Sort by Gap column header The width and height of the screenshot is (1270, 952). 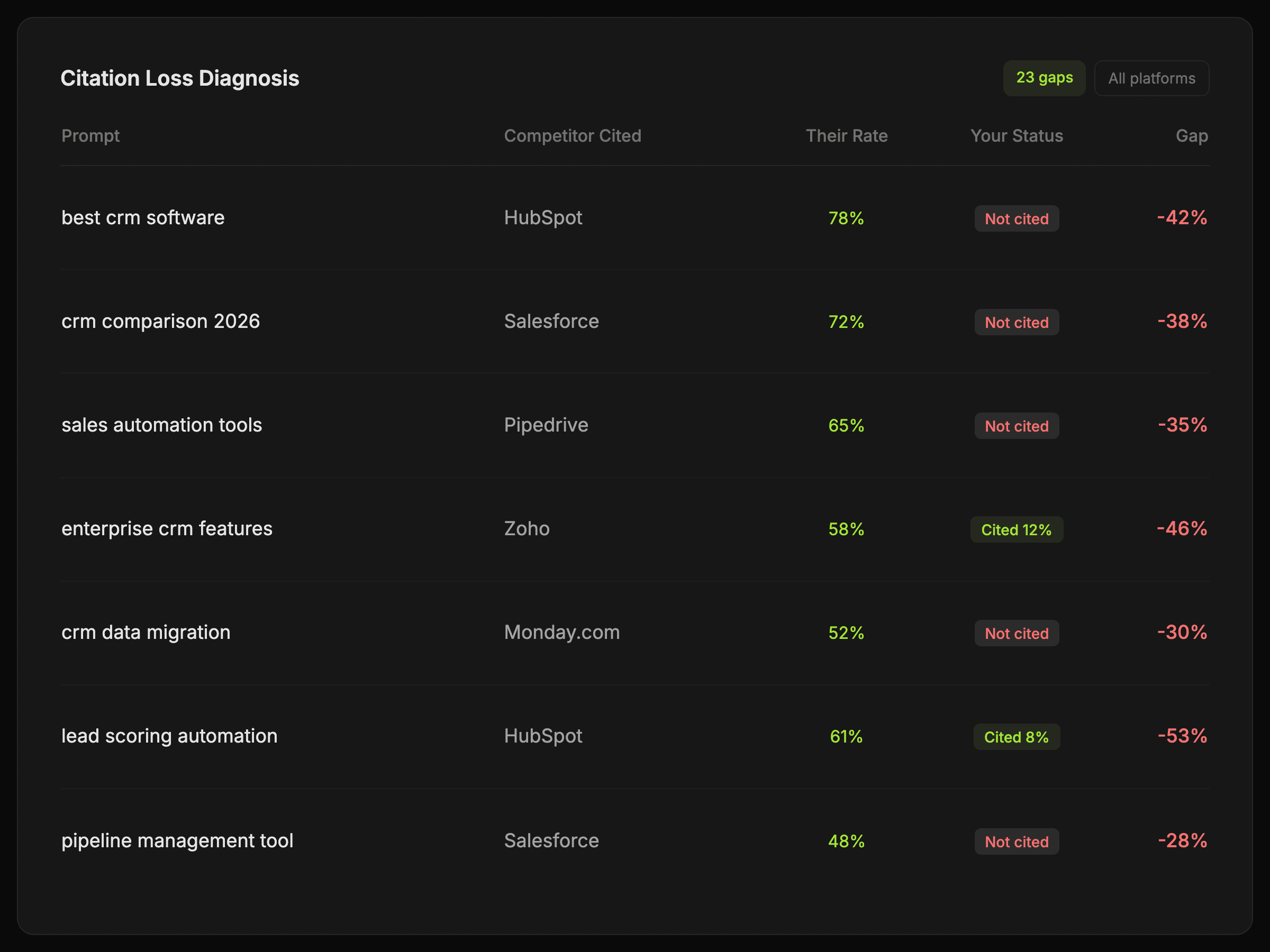click(1191, 136)
